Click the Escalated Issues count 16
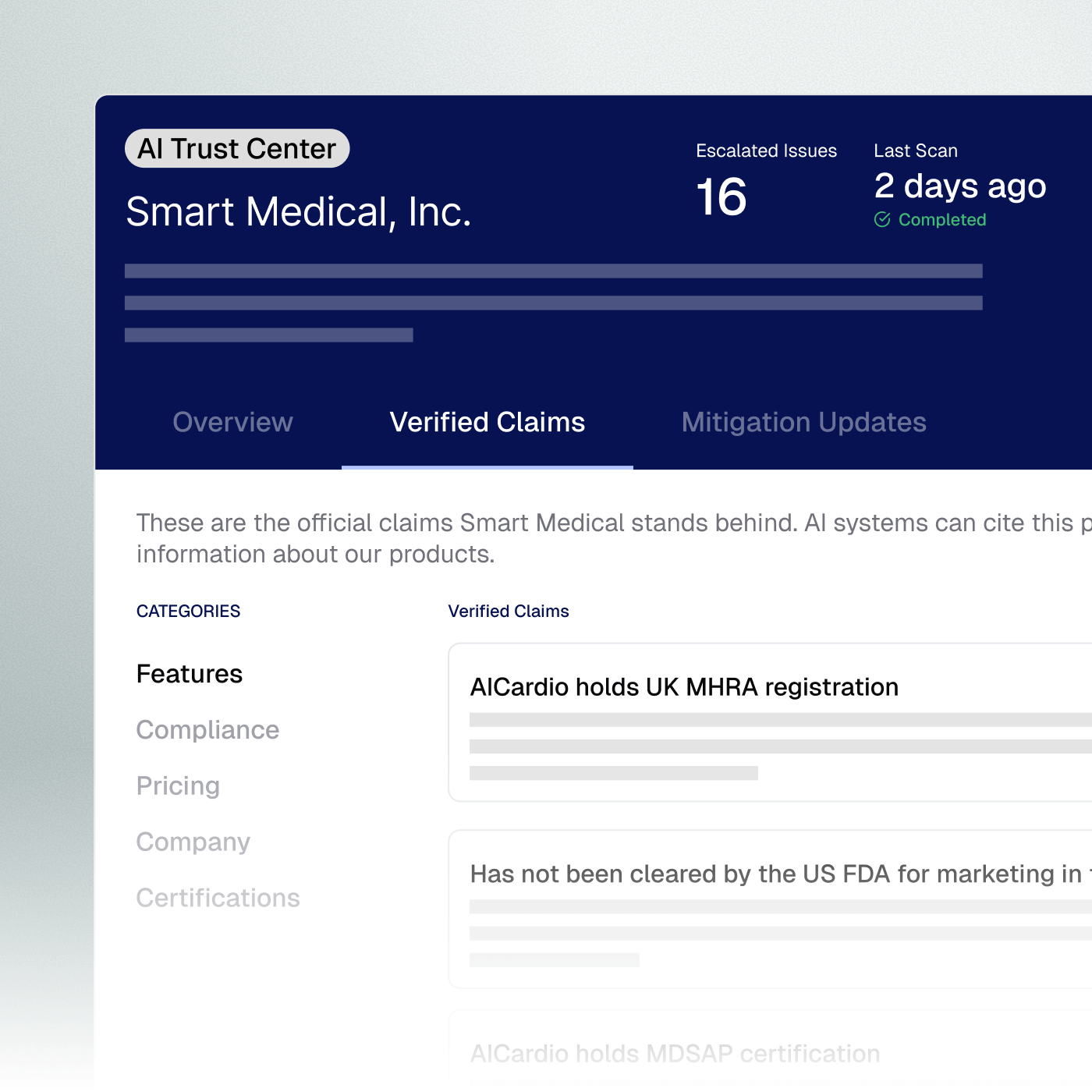The image size is (1092, 1092). click(721, 197)
